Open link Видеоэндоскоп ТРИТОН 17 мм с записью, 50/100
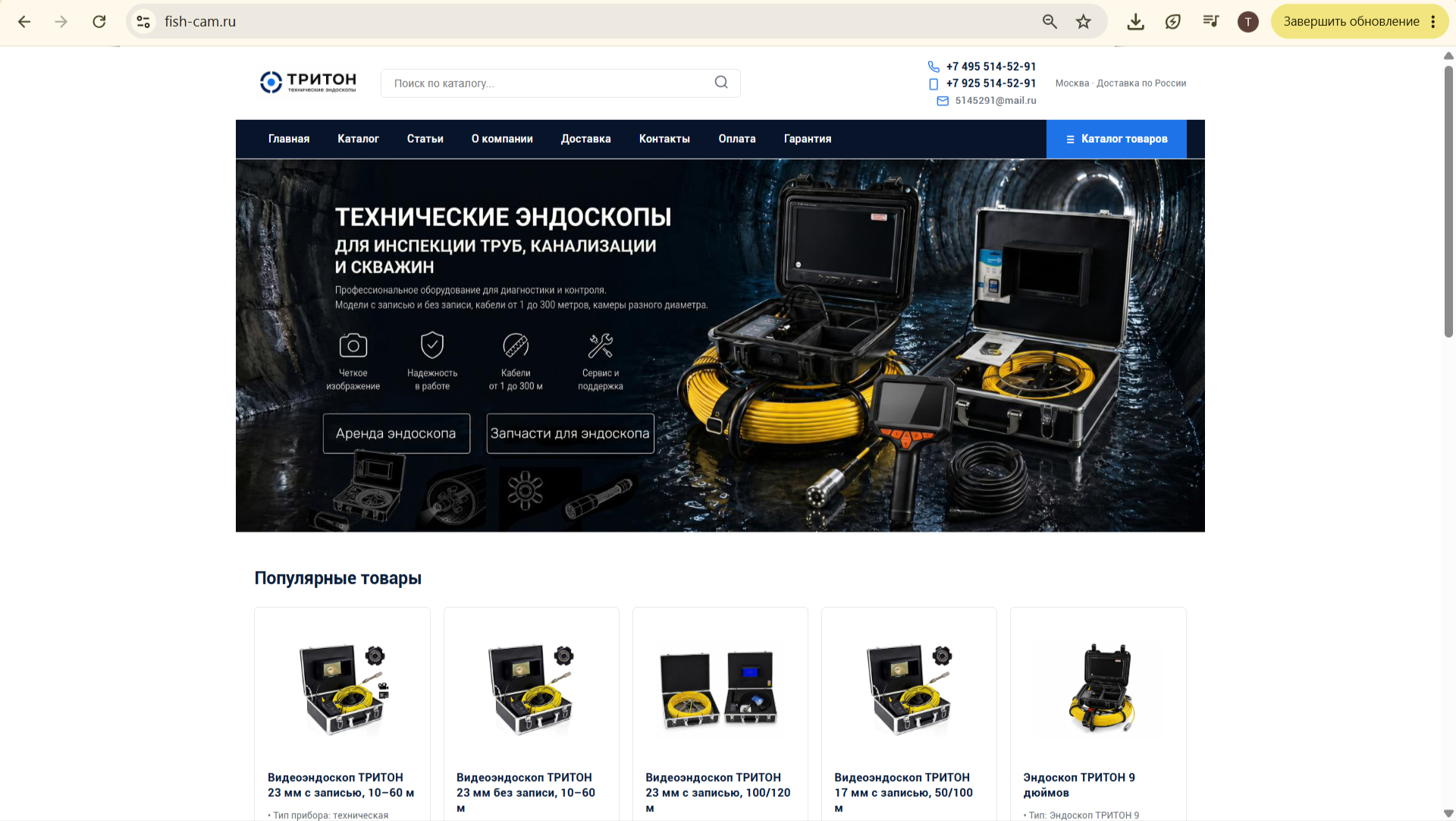The height and width of the screenshot is (821, 1456). coord(903,793)
